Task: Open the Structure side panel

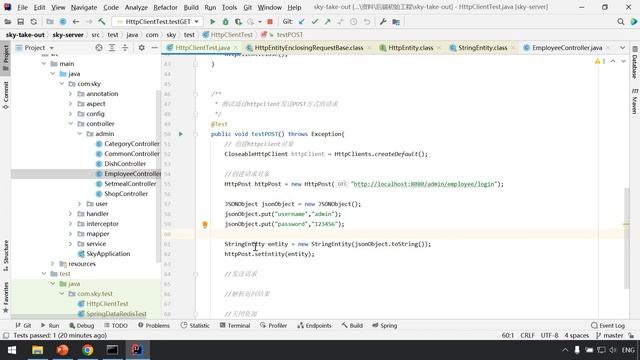Action: click(6, 256)
